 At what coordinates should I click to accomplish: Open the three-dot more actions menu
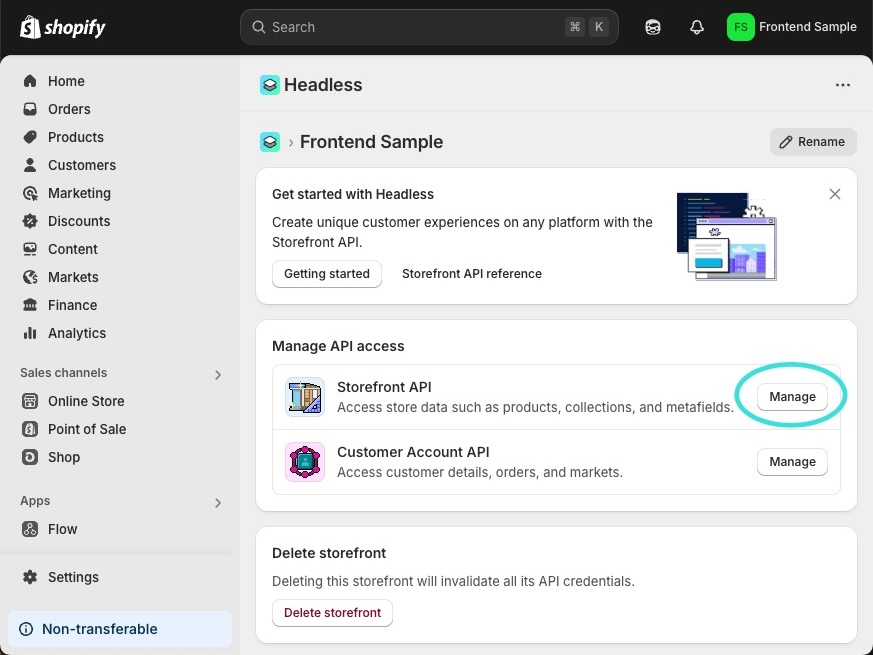click(842, 85)
